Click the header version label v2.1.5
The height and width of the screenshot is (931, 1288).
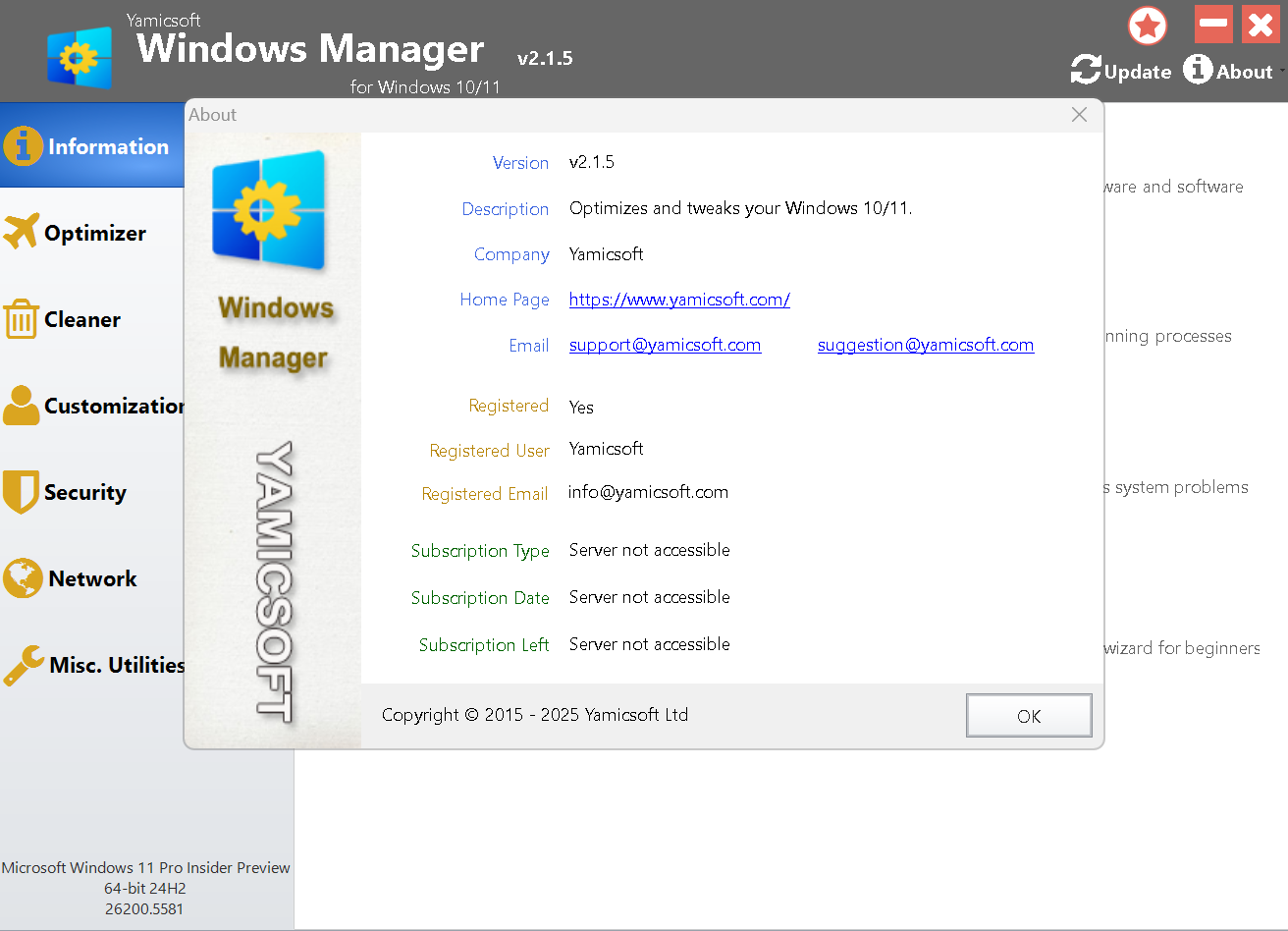545,58
